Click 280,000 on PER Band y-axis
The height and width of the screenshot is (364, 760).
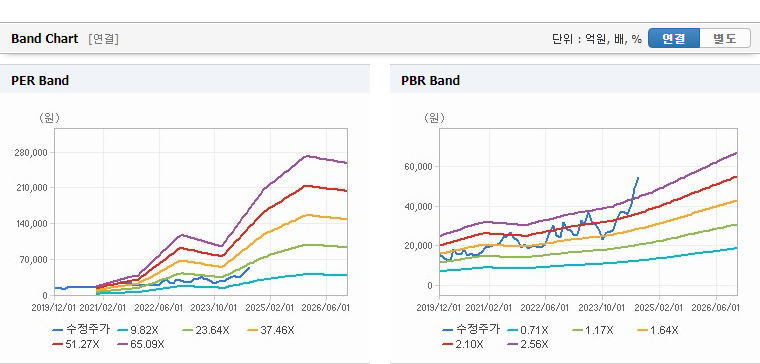pos(32,153)
